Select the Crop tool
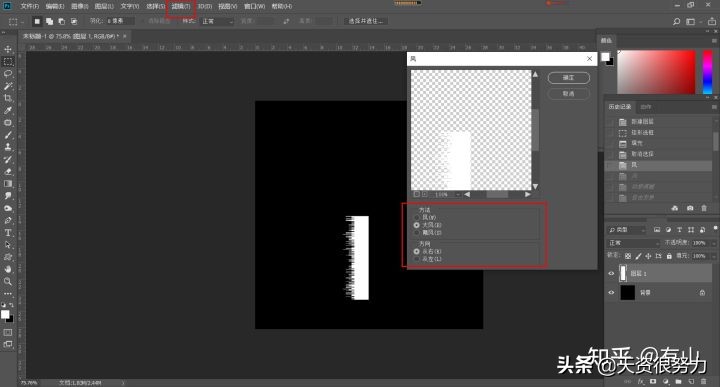Screen dimensions: 720x387 [8, 98]
